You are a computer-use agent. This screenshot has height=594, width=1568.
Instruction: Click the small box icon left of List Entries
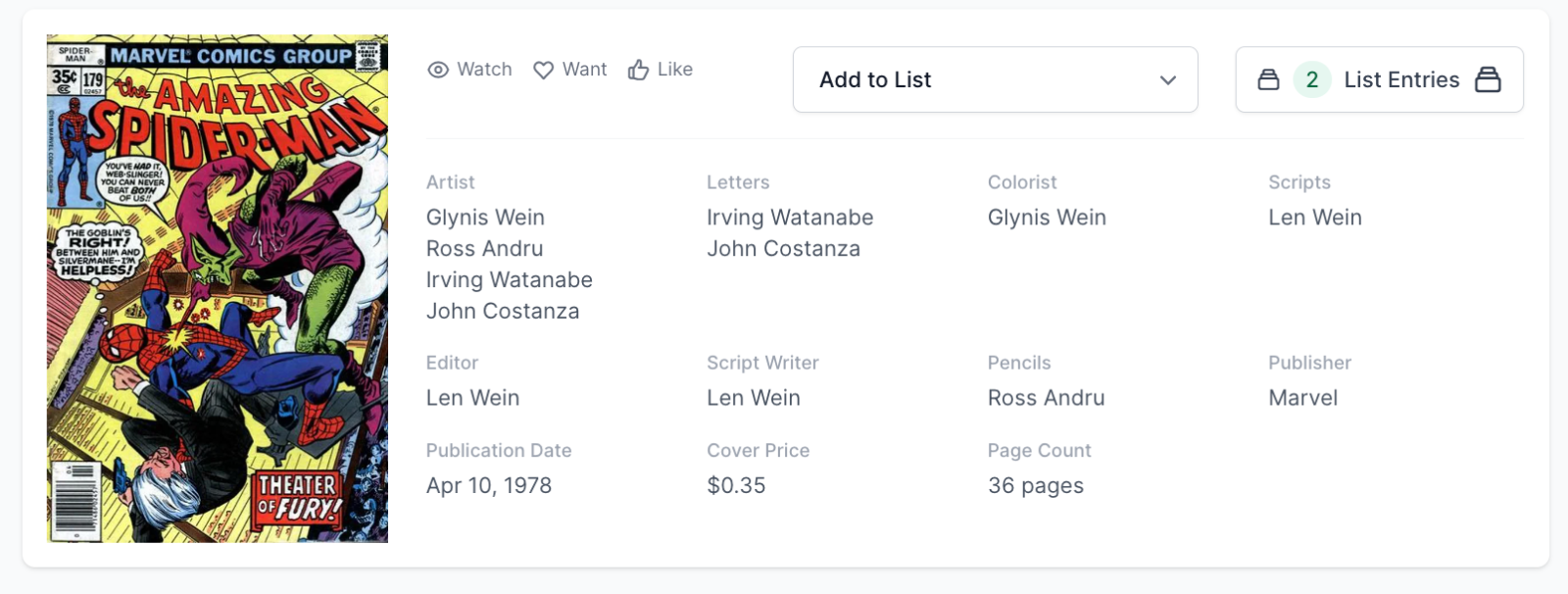[1268, 79]
